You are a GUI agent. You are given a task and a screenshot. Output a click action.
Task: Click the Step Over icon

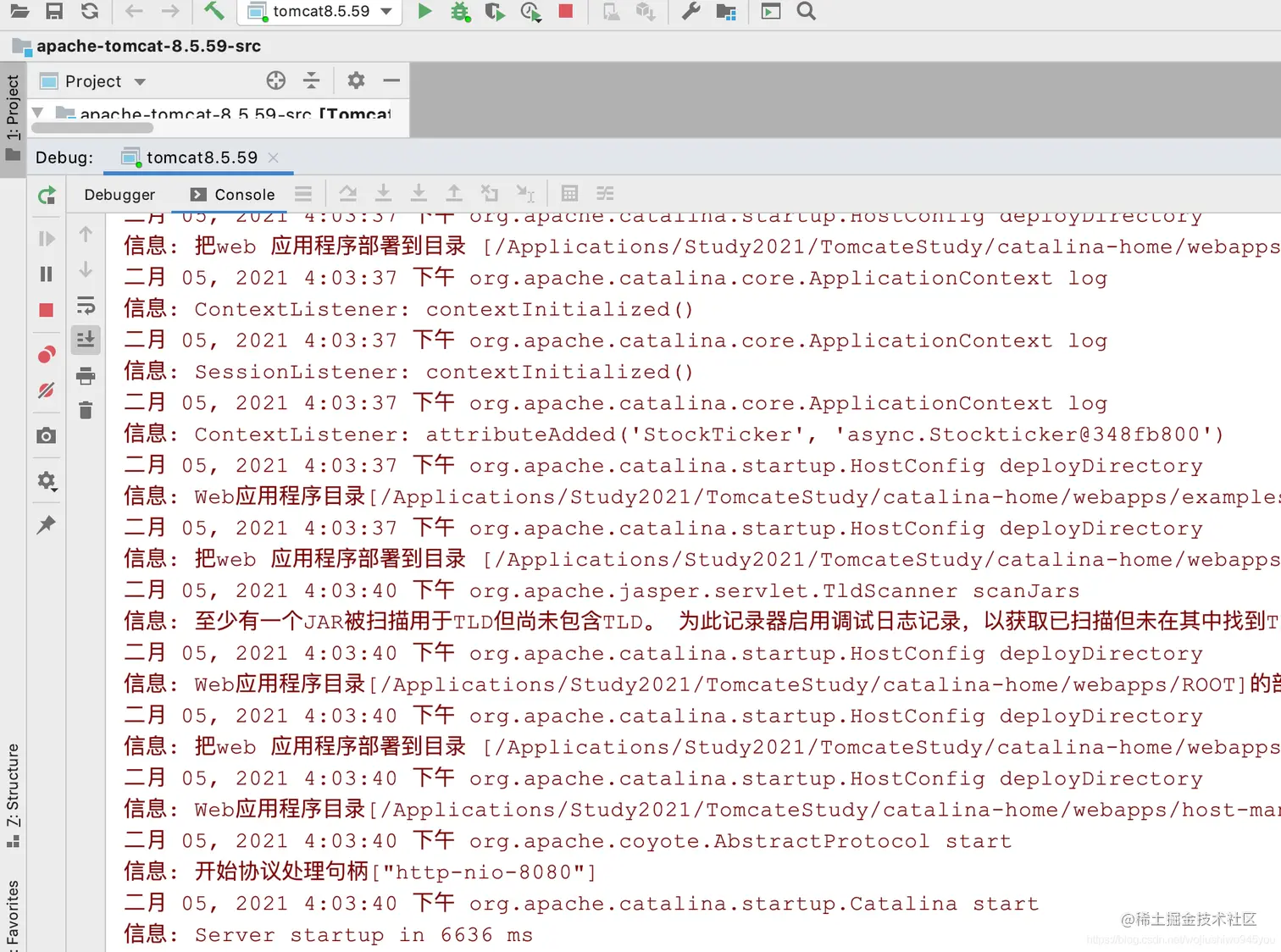click(347, 193)
